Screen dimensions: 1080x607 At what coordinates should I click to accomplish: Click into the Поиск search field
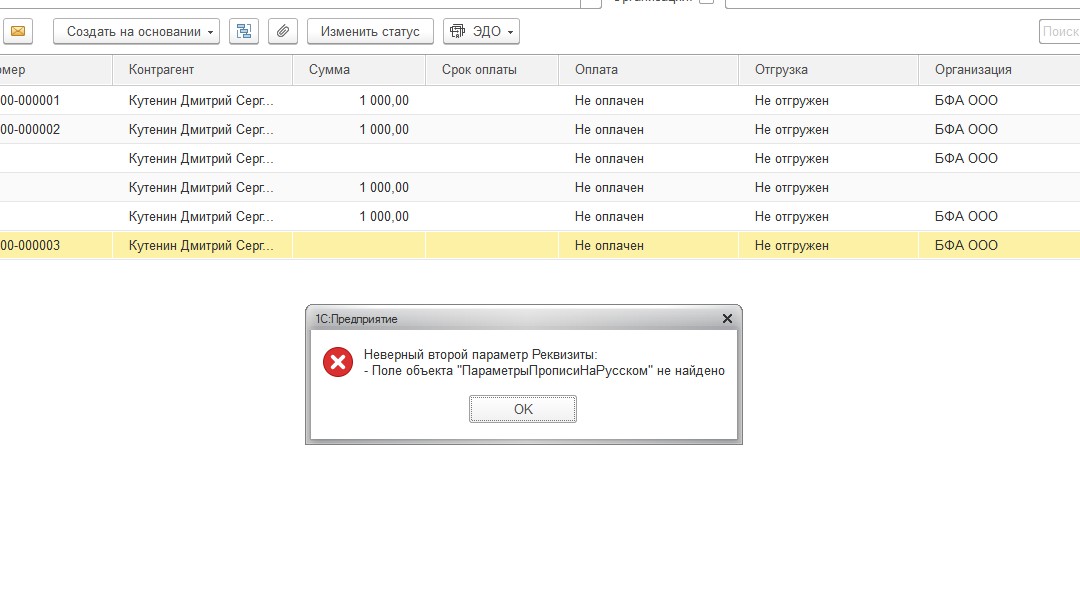coord(1060,32)
